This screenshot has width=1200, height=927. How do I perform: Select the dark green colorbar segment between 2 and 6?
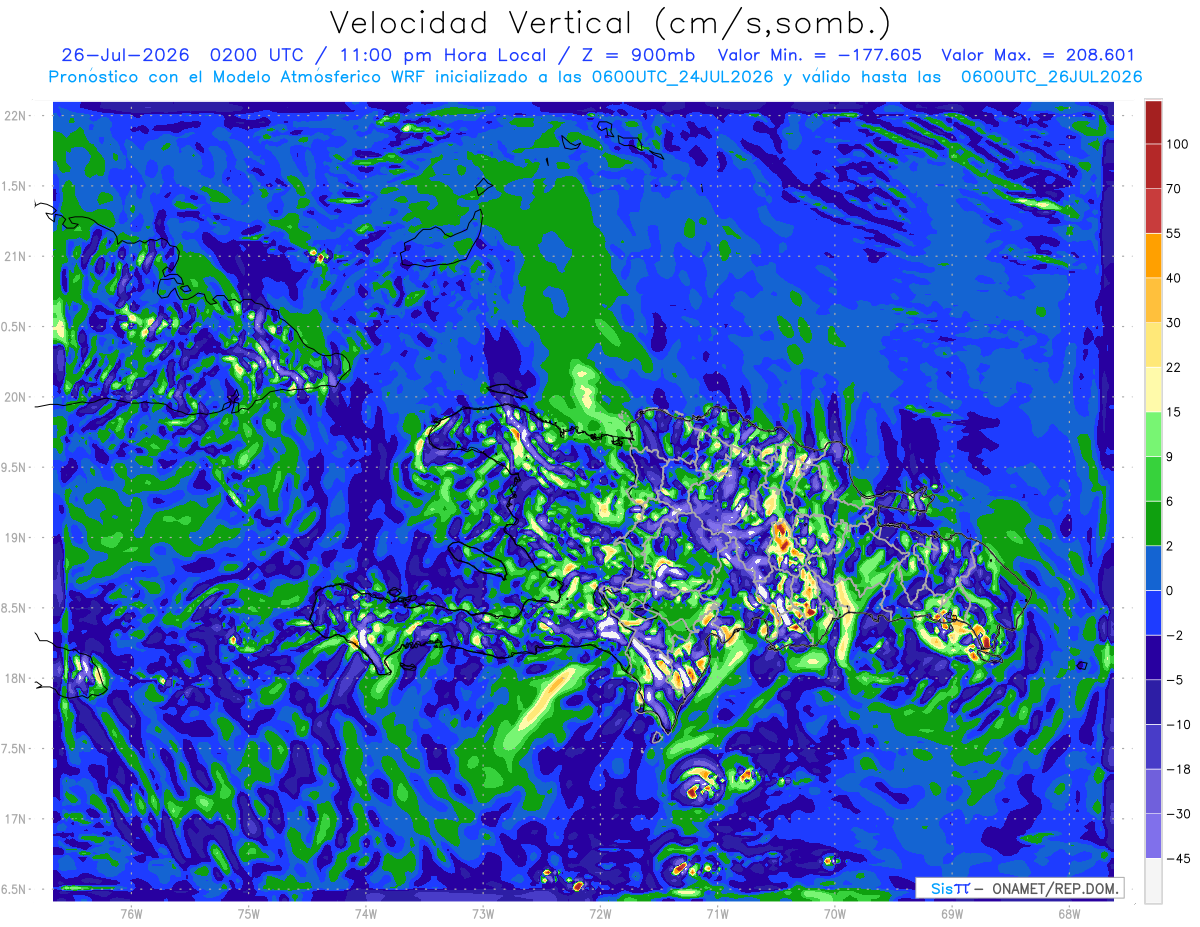pyautogui.click(x=1153, y=523)
